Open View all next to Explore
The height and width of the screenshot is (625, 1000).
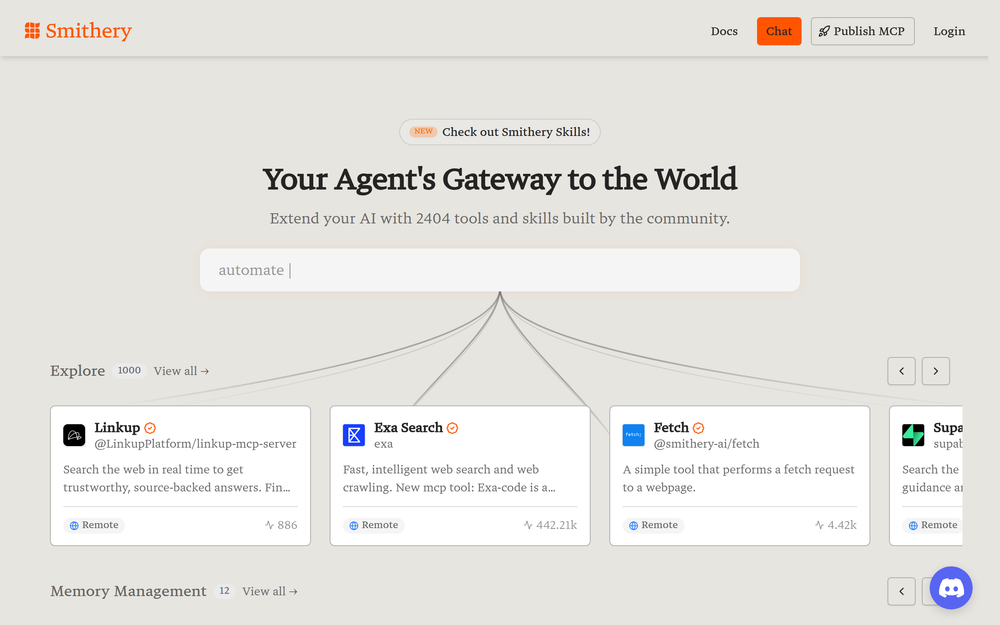pyautogui.click(x=181, y=371)
